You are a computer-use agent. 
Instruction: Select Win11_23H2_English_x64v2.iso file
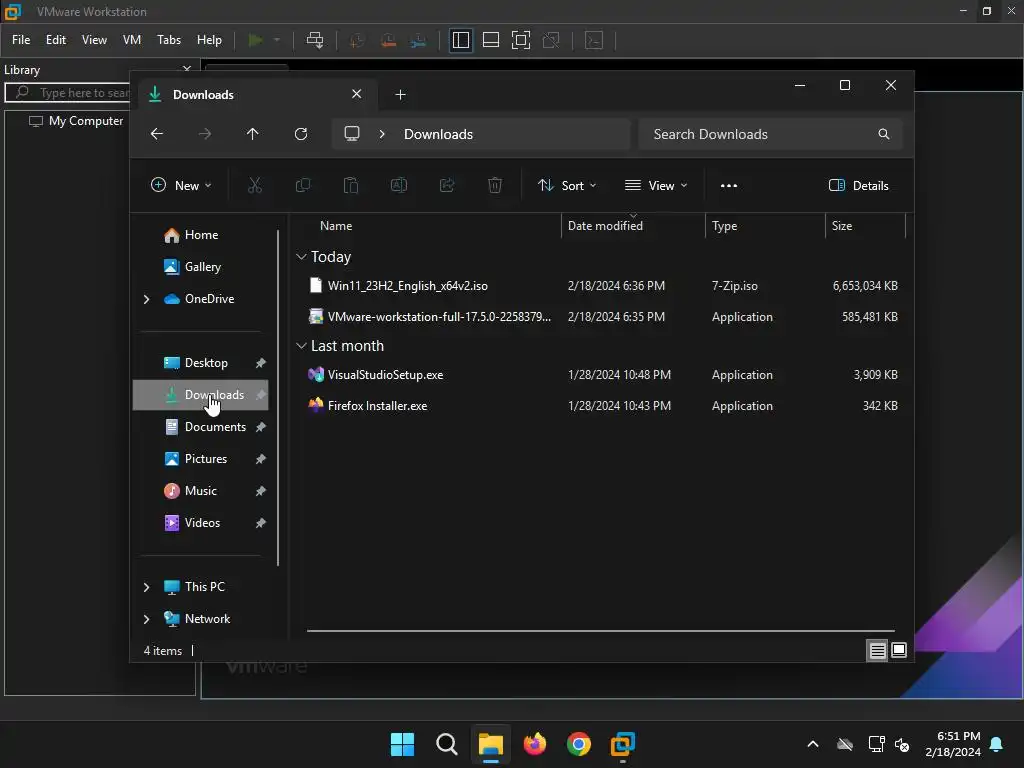603,285
